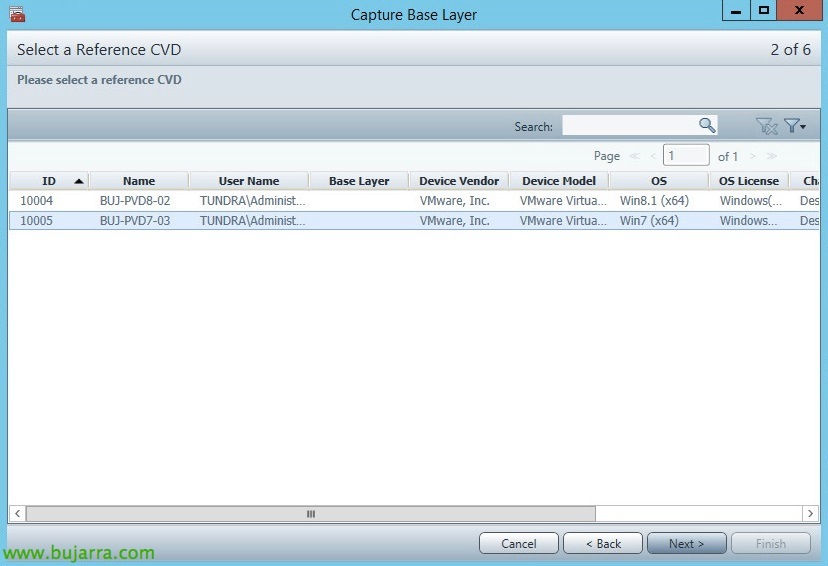Image resolution: width=828 pixels, height=566 pixels.
Task: Sort by the Base Layer column
Action: [x=359, y=181]
